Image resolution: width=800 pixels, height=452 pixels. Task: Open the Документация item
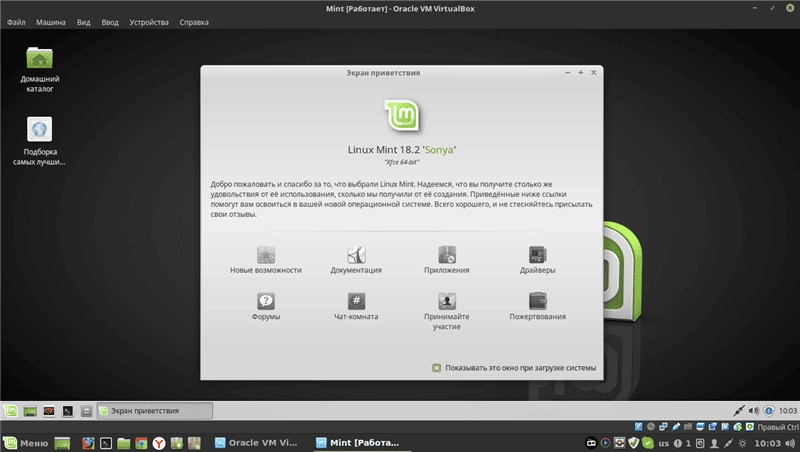tap(356, 260)
